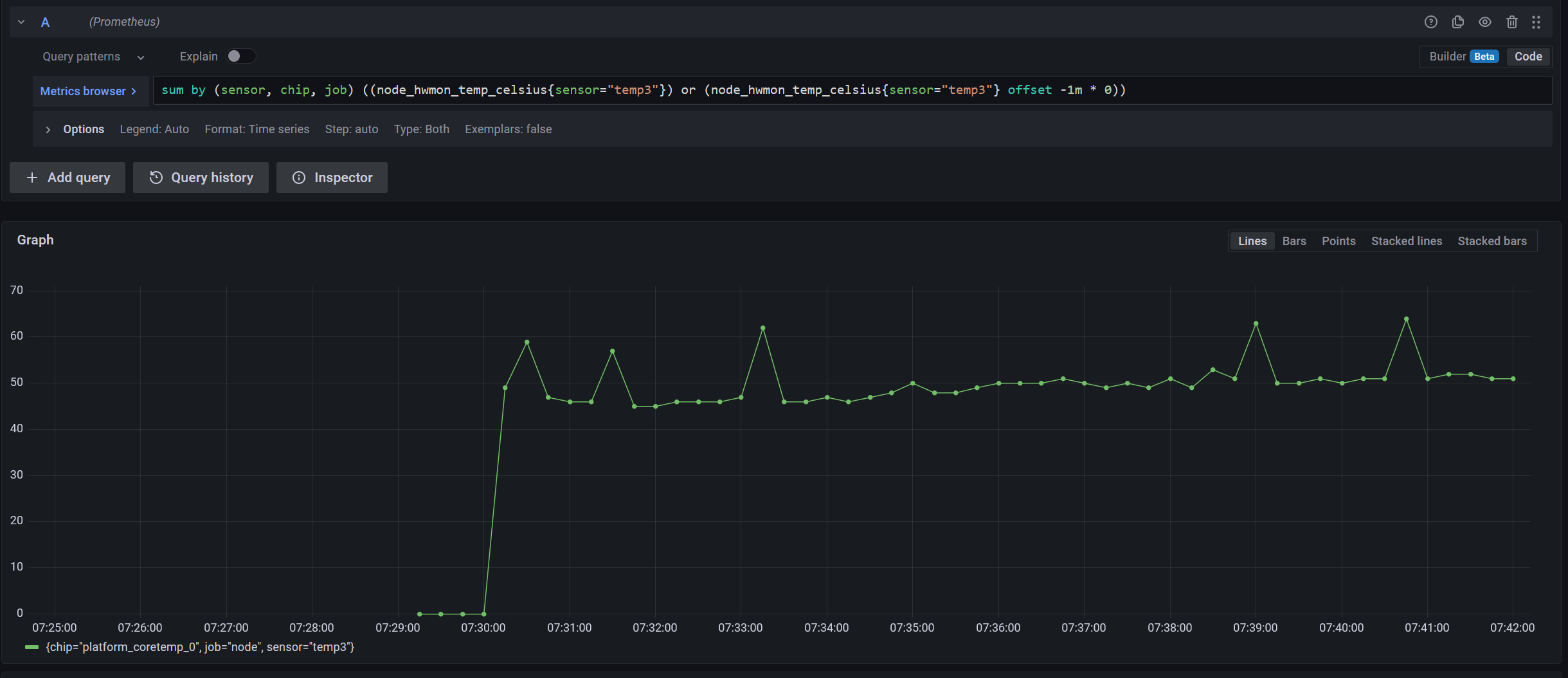
Task: Click the green legend series color swatch
Action: (x=32, y=647)
